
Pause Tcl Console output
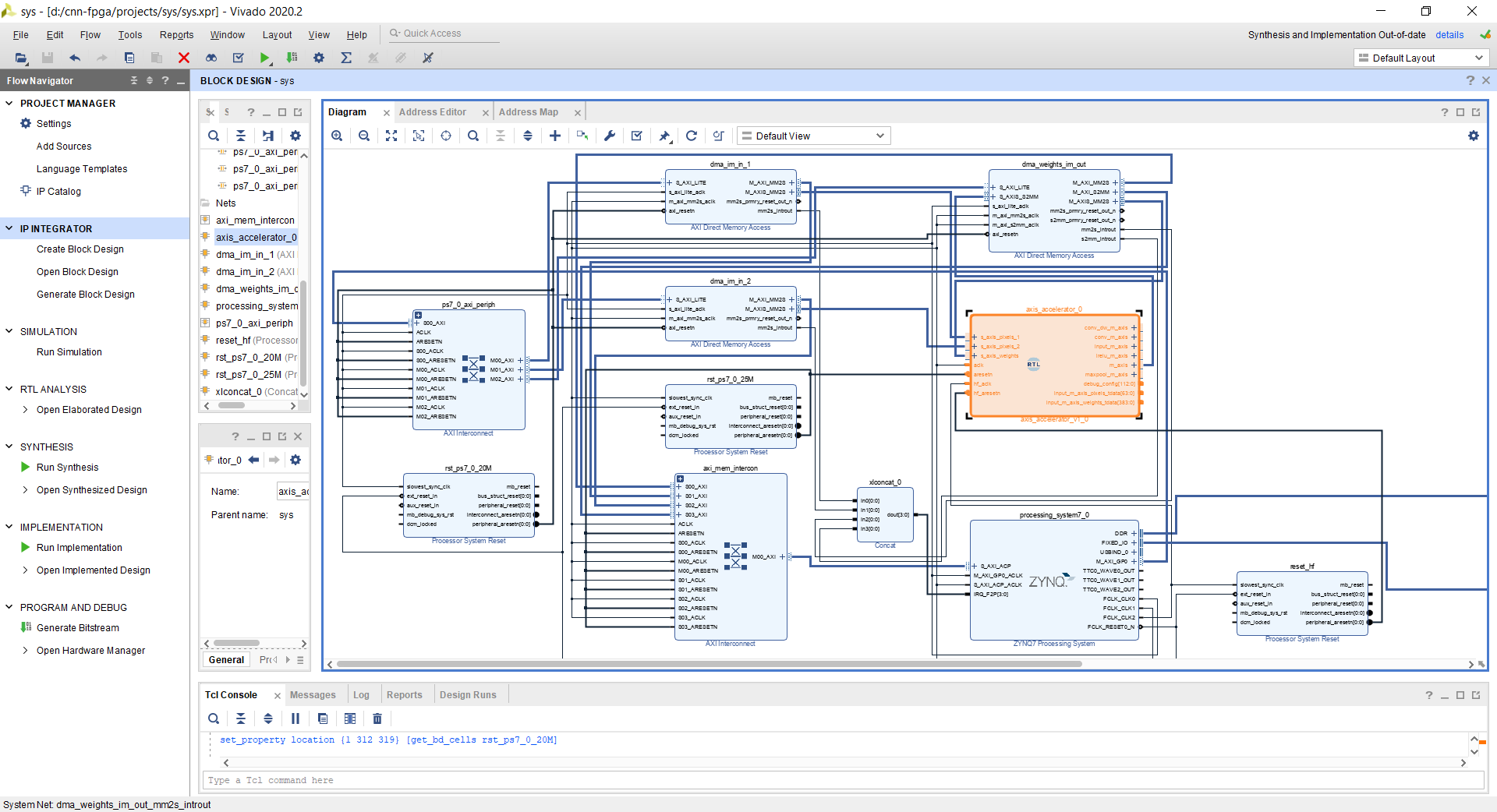click(296, 718)
